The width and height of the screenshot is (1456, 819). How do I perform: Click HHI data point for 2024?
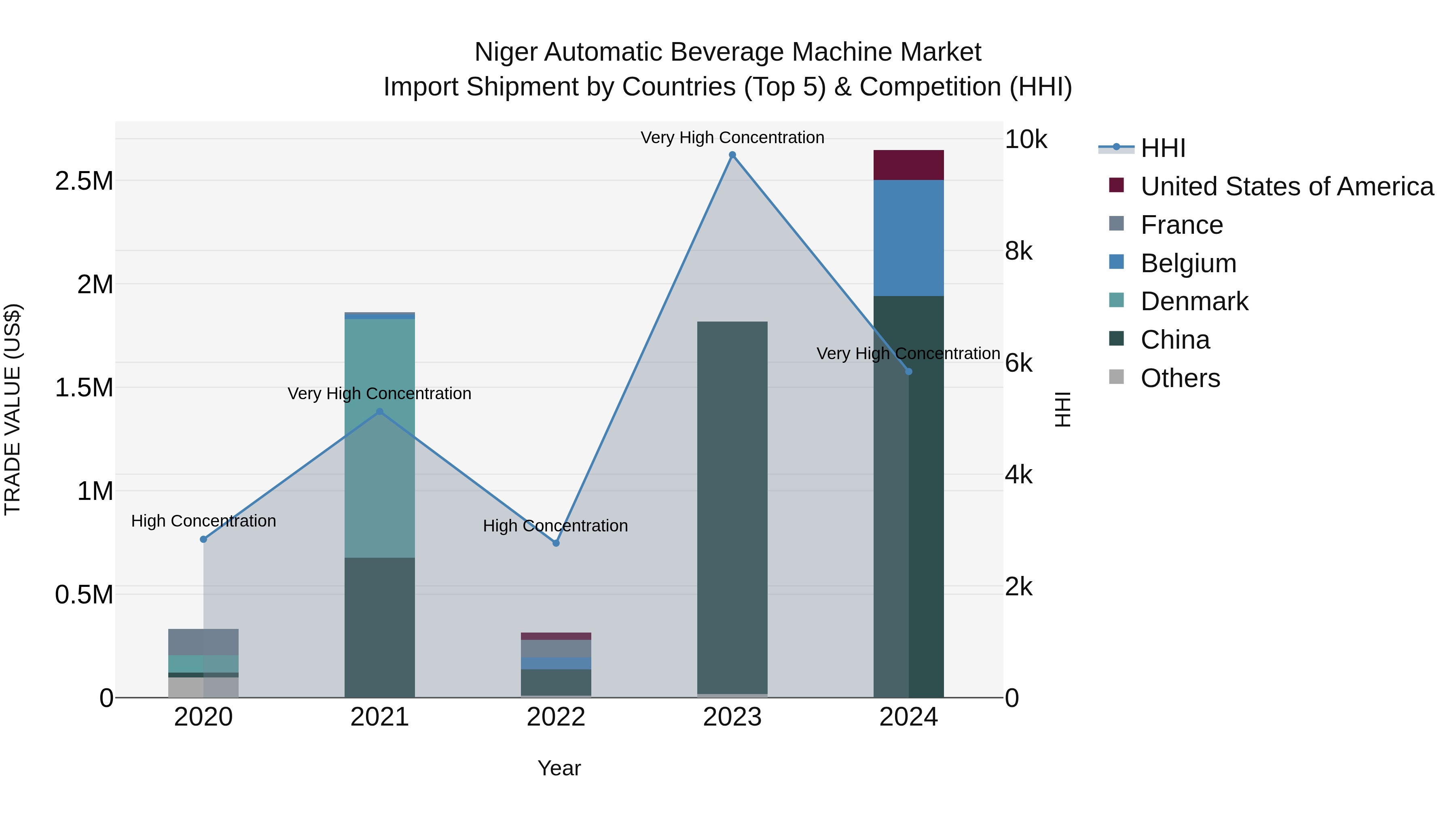(x=909, y=372)
